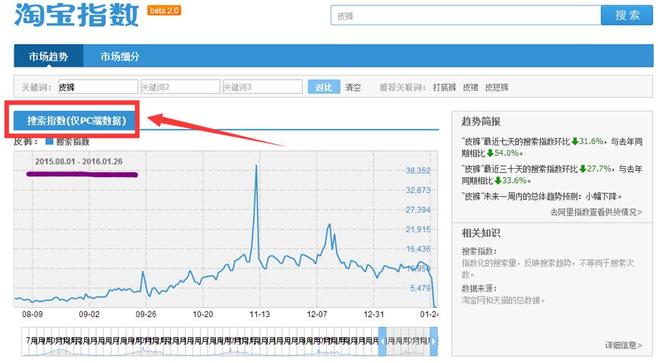658x363 pixels.
Task: Click the left handle of timeline range slider
Action: coord(382,342)
